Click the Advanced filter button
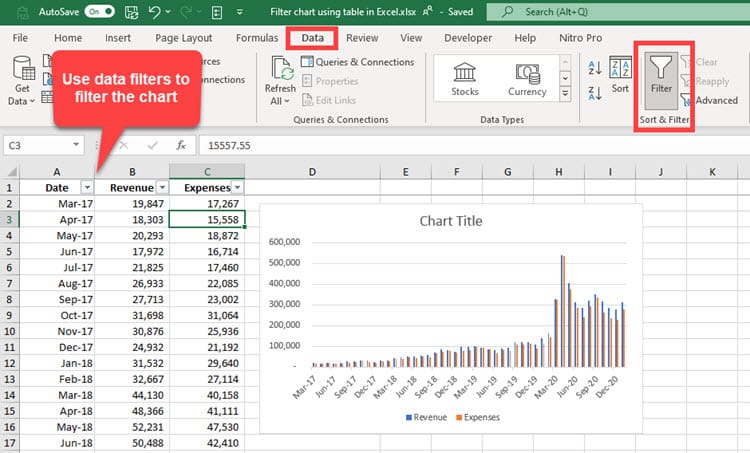The height and width of the screenshot is (453, 750). (708, 100)
